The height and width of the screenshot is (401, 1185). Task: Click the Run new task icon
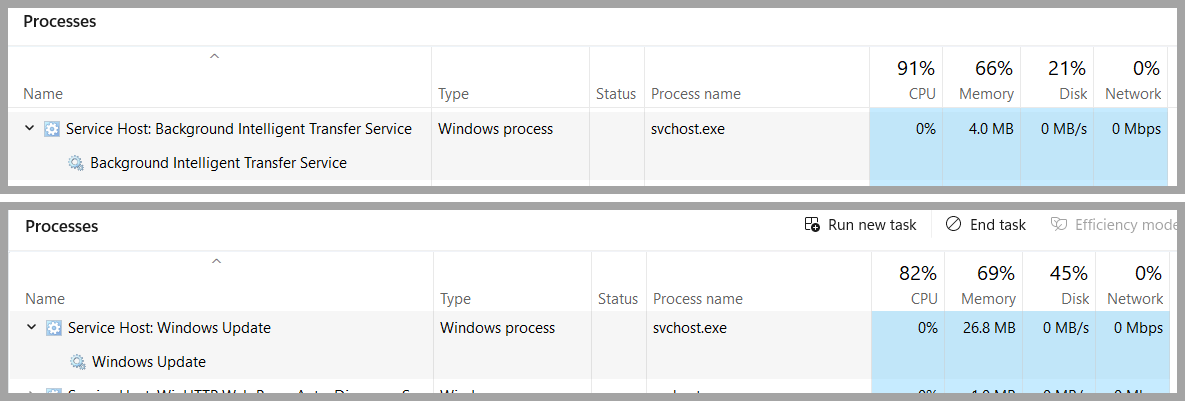(813, 225)
